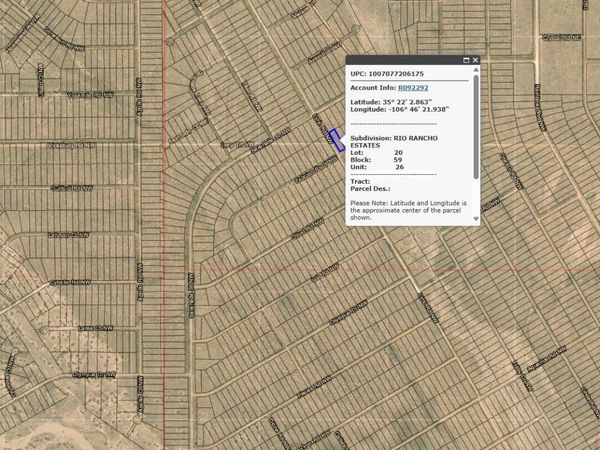Close the parcel info popup
This screenshot has width=600, height=450.
475,60
